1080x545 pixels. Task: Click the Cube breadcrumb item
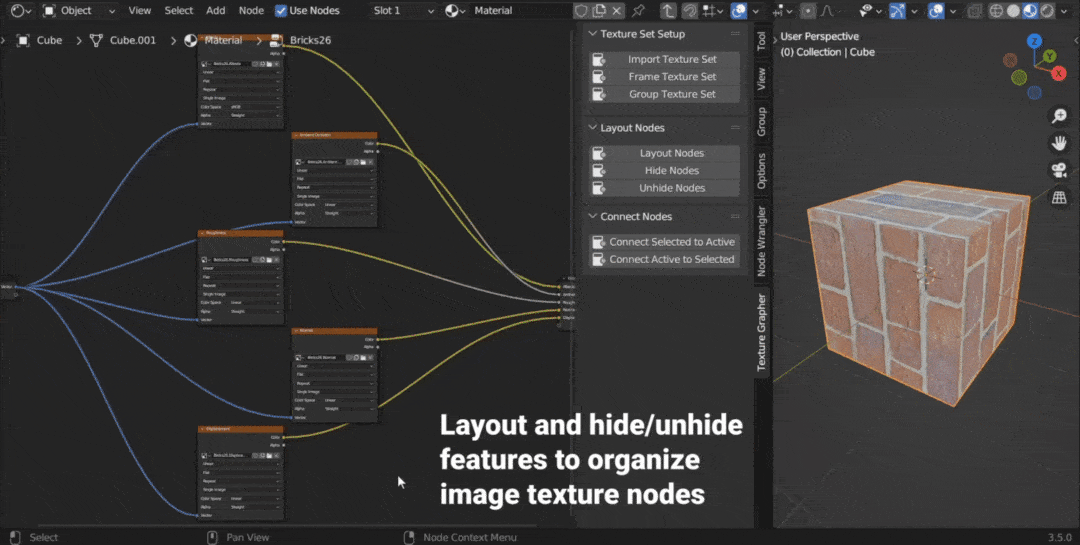tap(40, 40)
